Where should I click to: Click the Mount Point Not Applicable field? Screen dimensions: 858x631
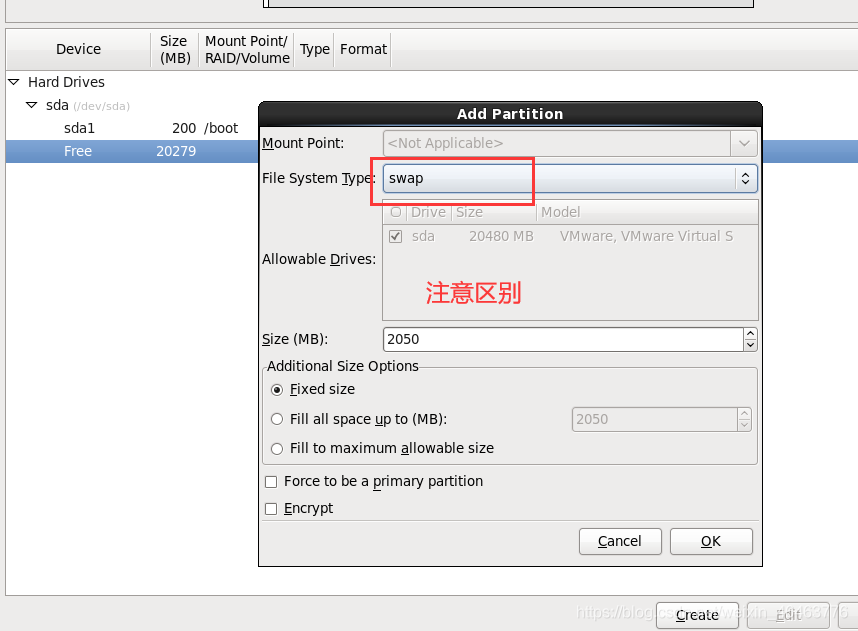pos(557,143)
